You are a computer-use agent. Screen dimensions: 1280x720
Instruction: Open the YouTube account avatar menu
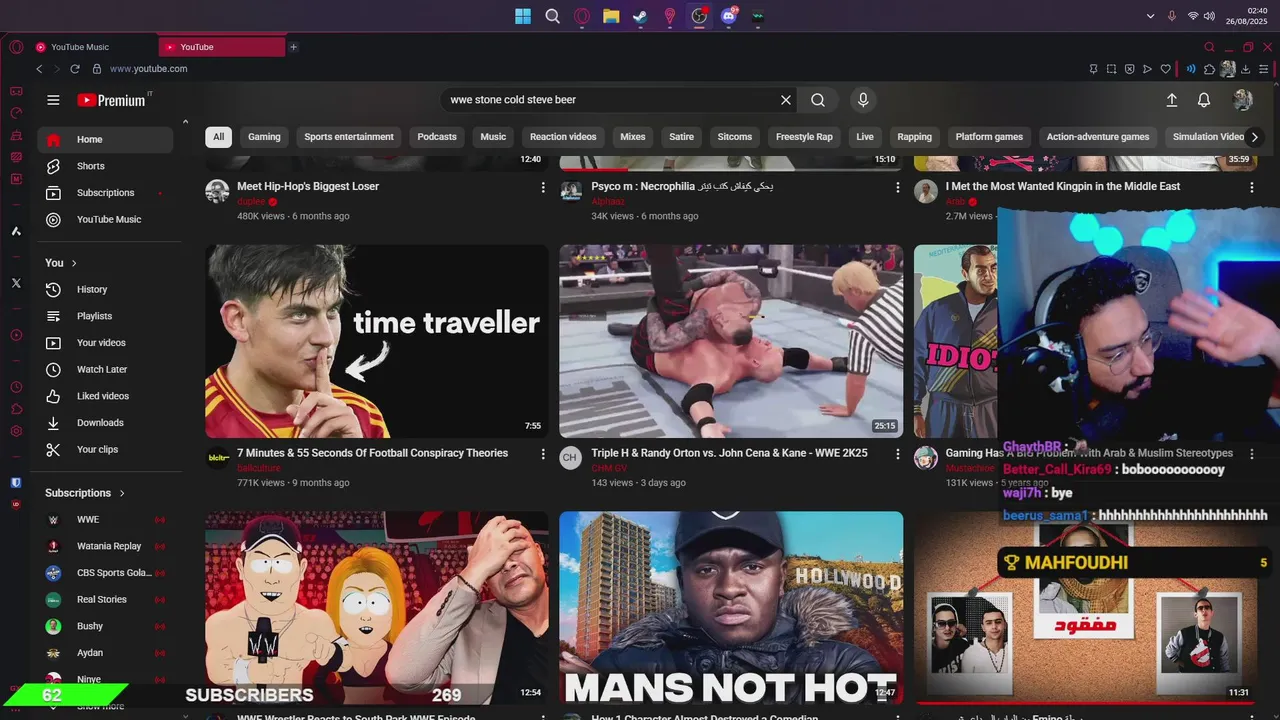pos(1243,100)
